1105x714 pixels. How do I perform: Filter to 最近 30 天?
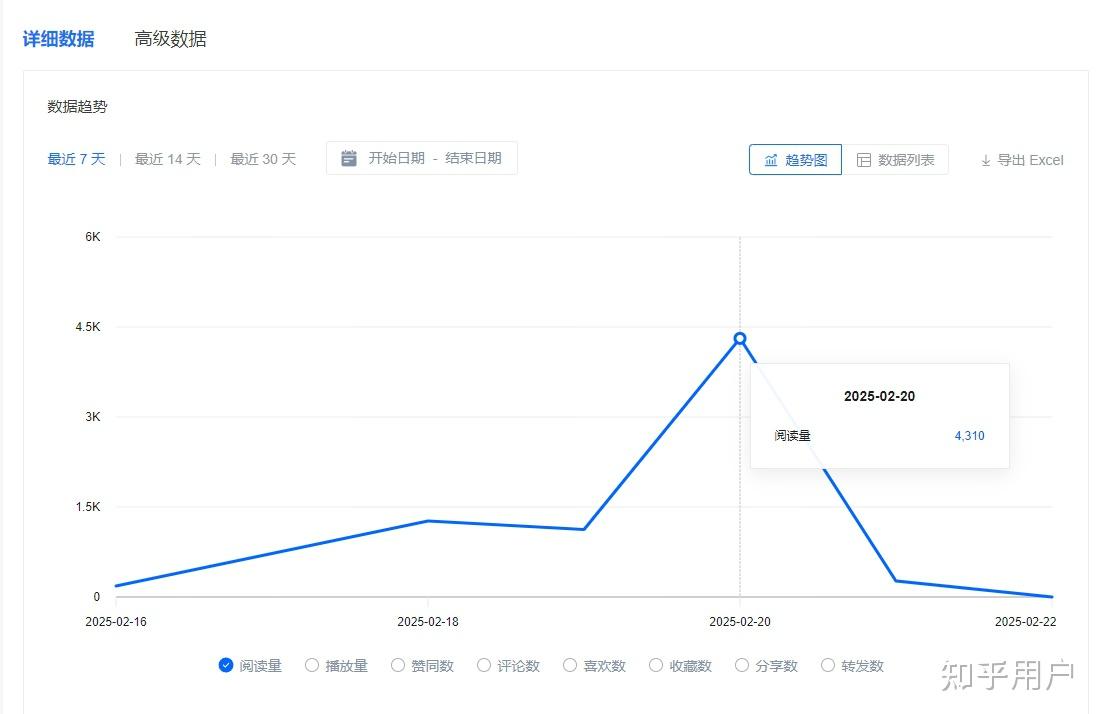[263, 159]
